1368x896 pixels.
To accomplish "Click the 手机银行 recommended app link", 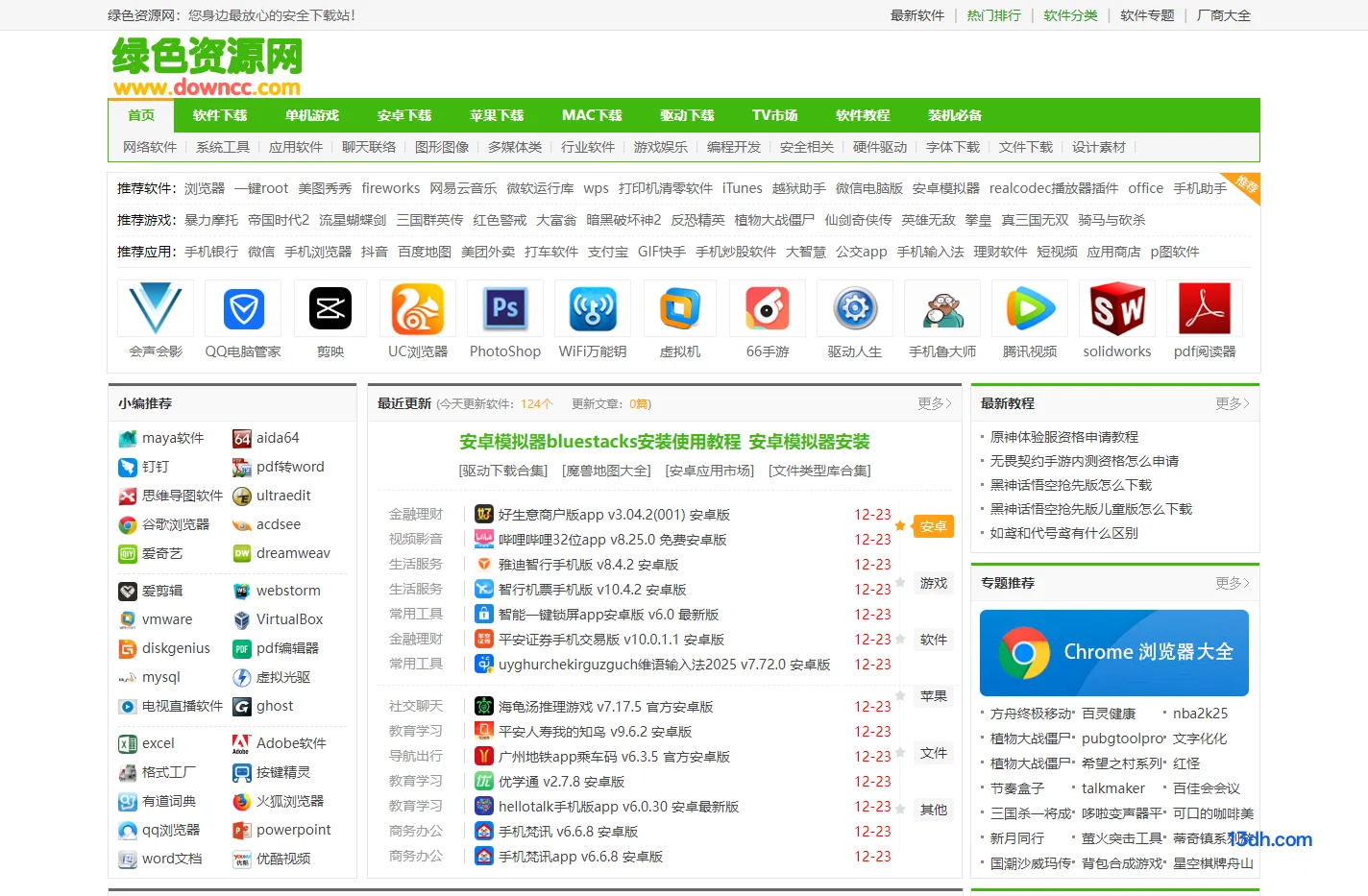I will click(211, 252).
